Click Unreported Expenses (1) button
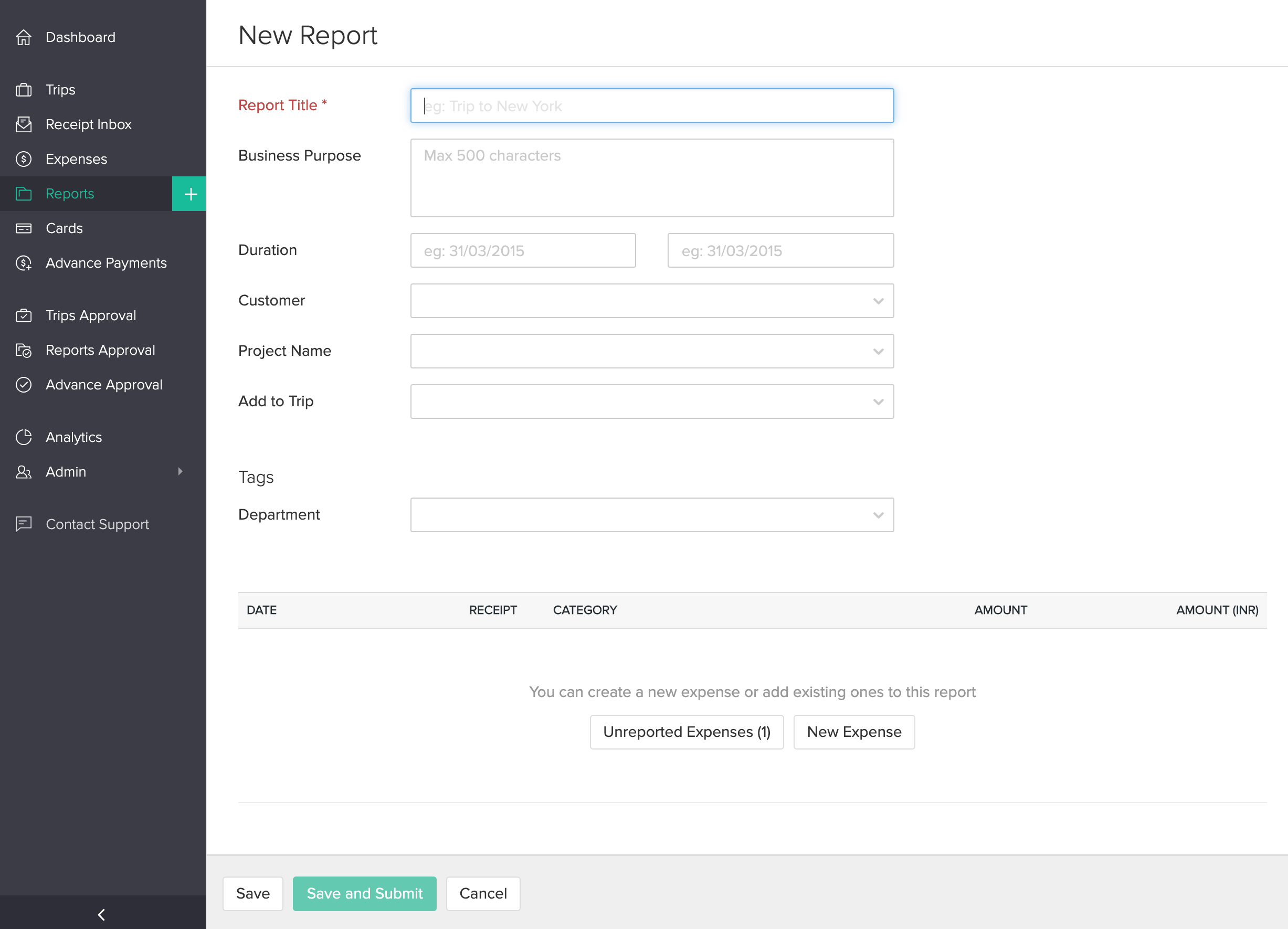Screen dimensions: 1288x929 point(686,732)
